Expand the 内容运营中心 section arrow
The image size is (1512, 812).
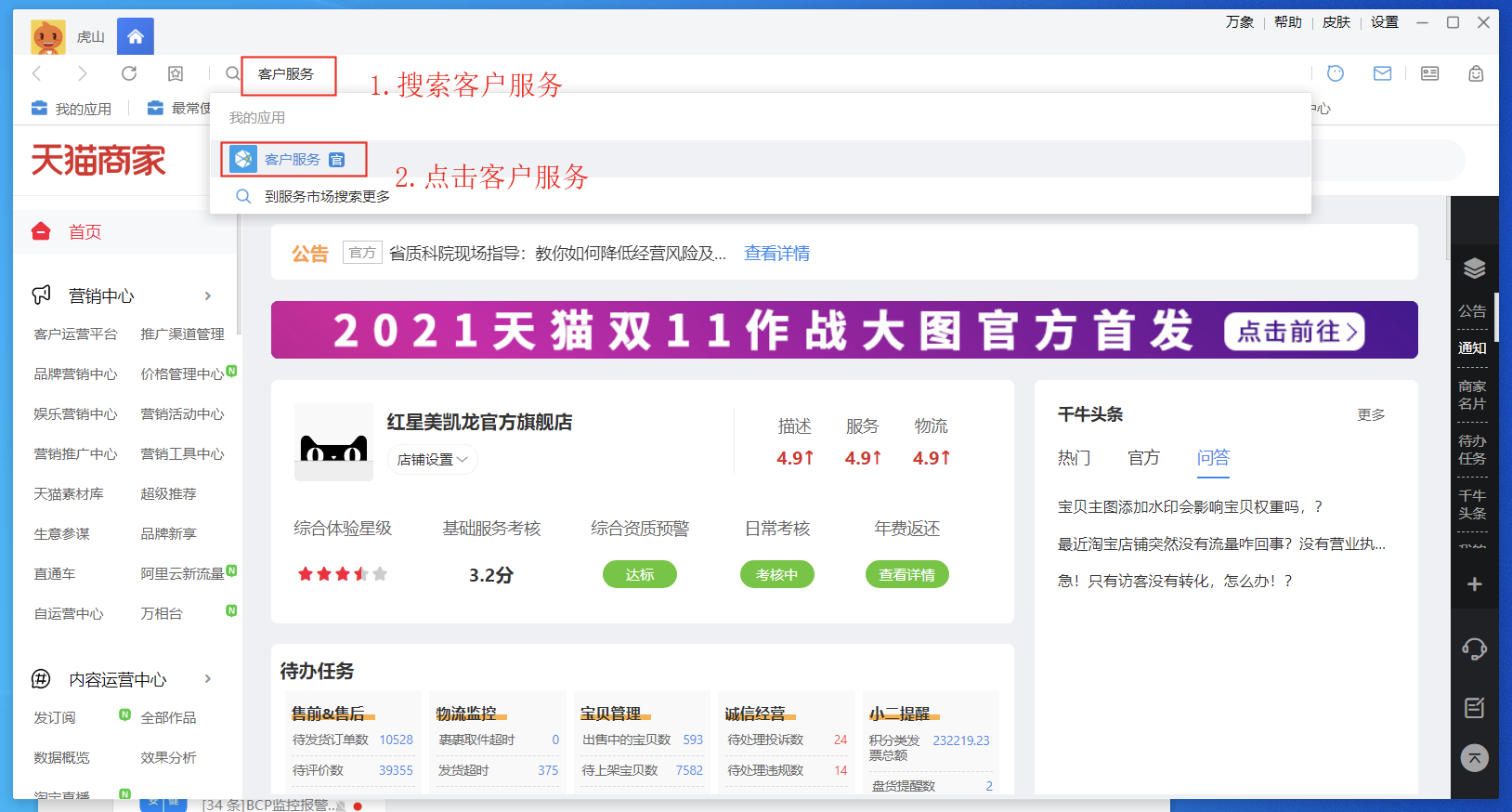[x=208, y=679]
